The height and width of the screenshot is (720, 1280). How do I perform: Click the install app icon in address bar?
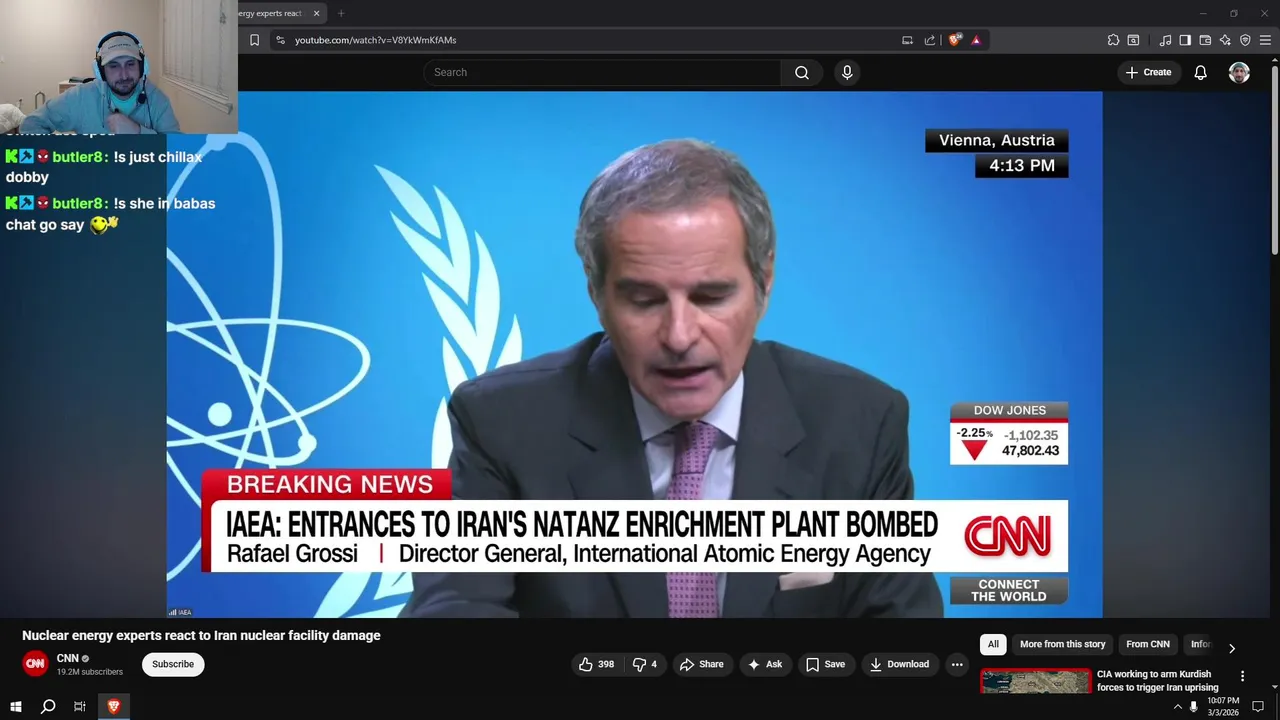click(907, 40)
